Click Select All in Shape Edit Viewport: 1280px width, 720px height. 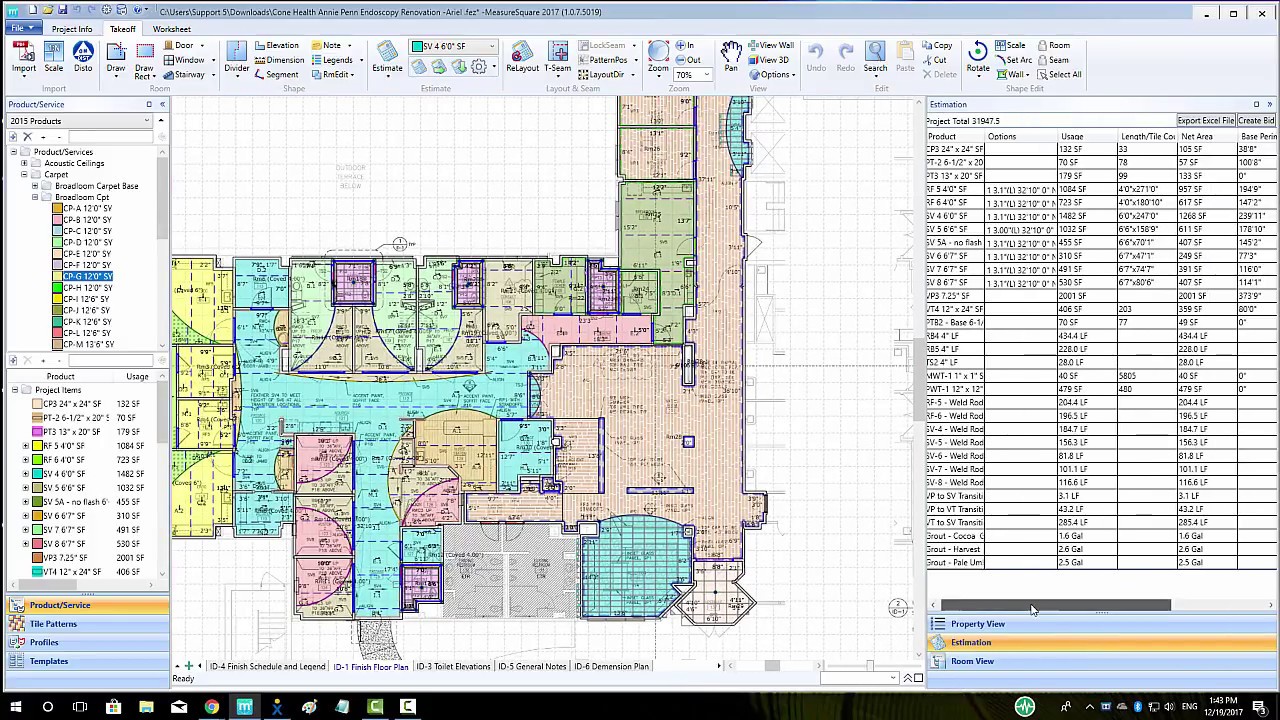1059,74
